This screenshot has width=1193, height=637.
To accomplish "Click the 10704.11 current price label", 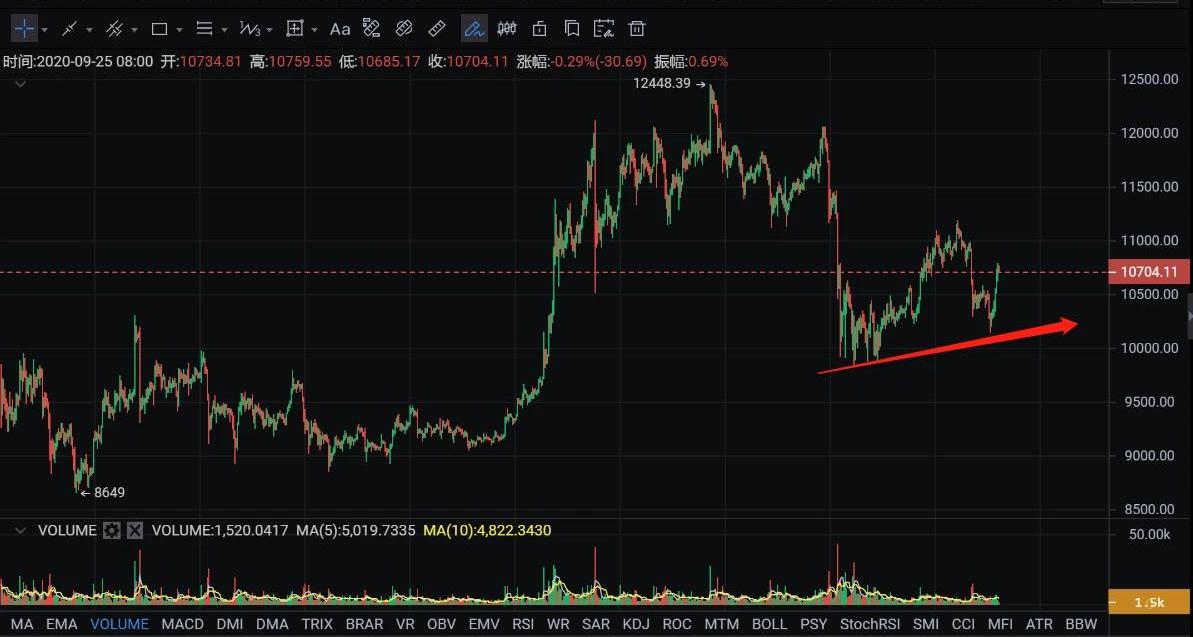I will (1149, 271).
